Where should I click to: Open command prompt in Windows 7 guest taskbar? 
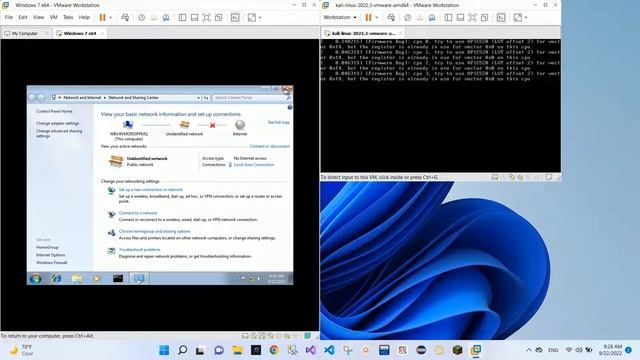tap(118, 279)
